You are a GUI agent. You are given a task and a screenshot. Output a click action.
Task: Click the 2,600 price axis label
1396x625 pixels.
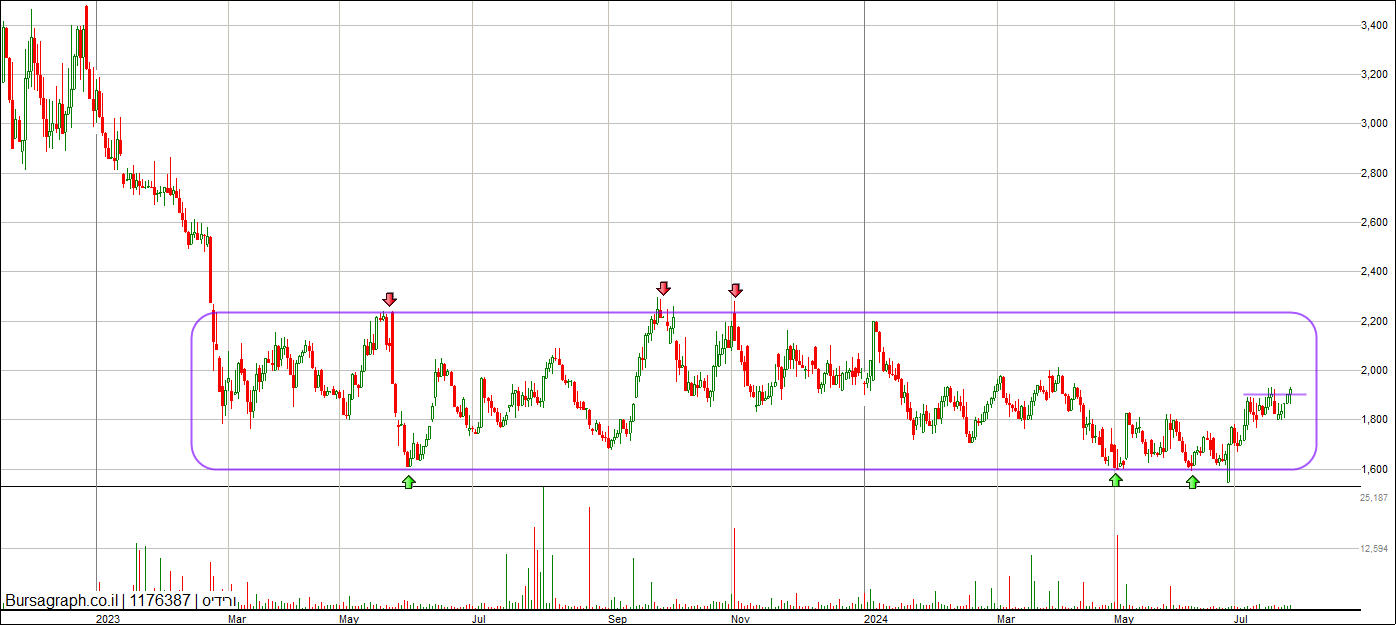(1375, 222)
